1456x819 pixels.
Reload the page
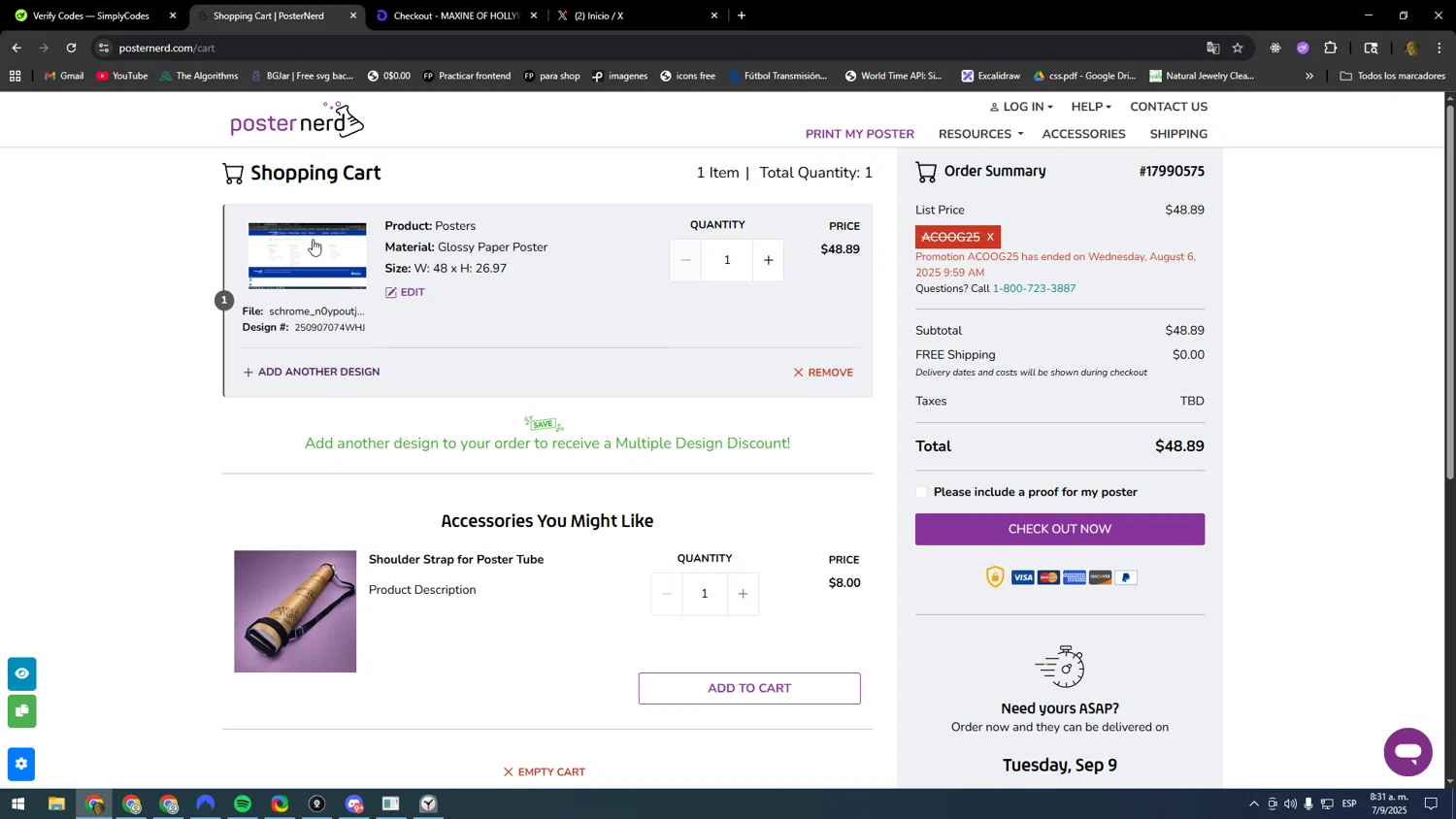[x=71, y=48]
